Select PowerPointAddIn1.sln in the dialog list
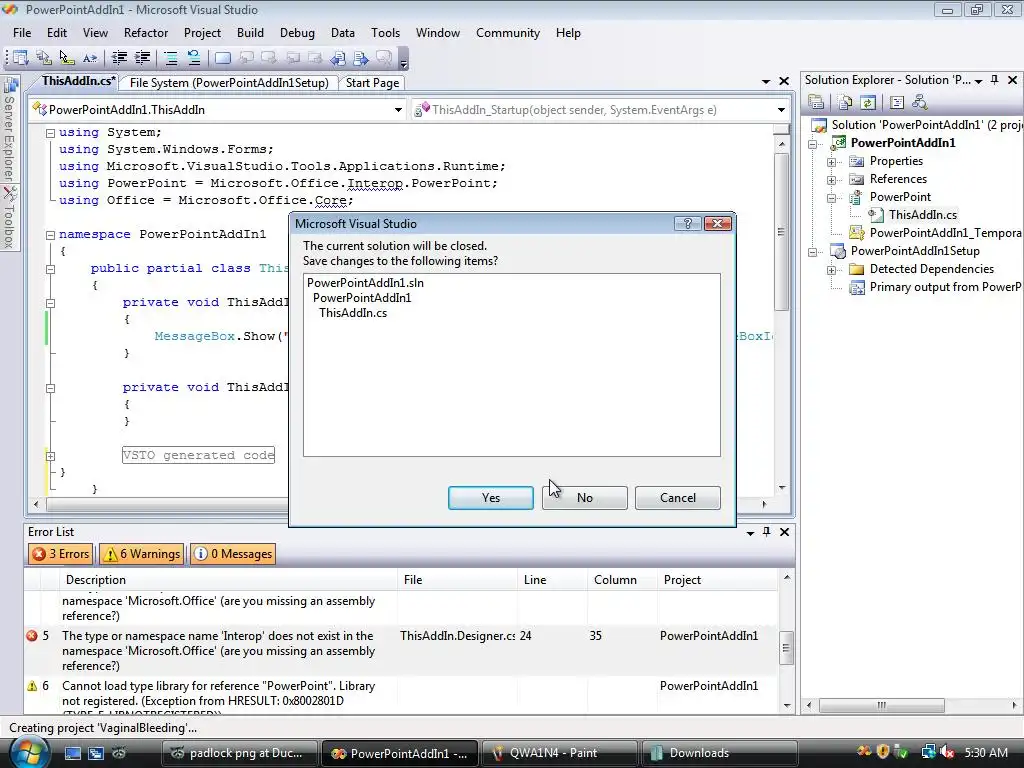The image size is (1024, 768). pyautogui.click(x=366, y=283)
